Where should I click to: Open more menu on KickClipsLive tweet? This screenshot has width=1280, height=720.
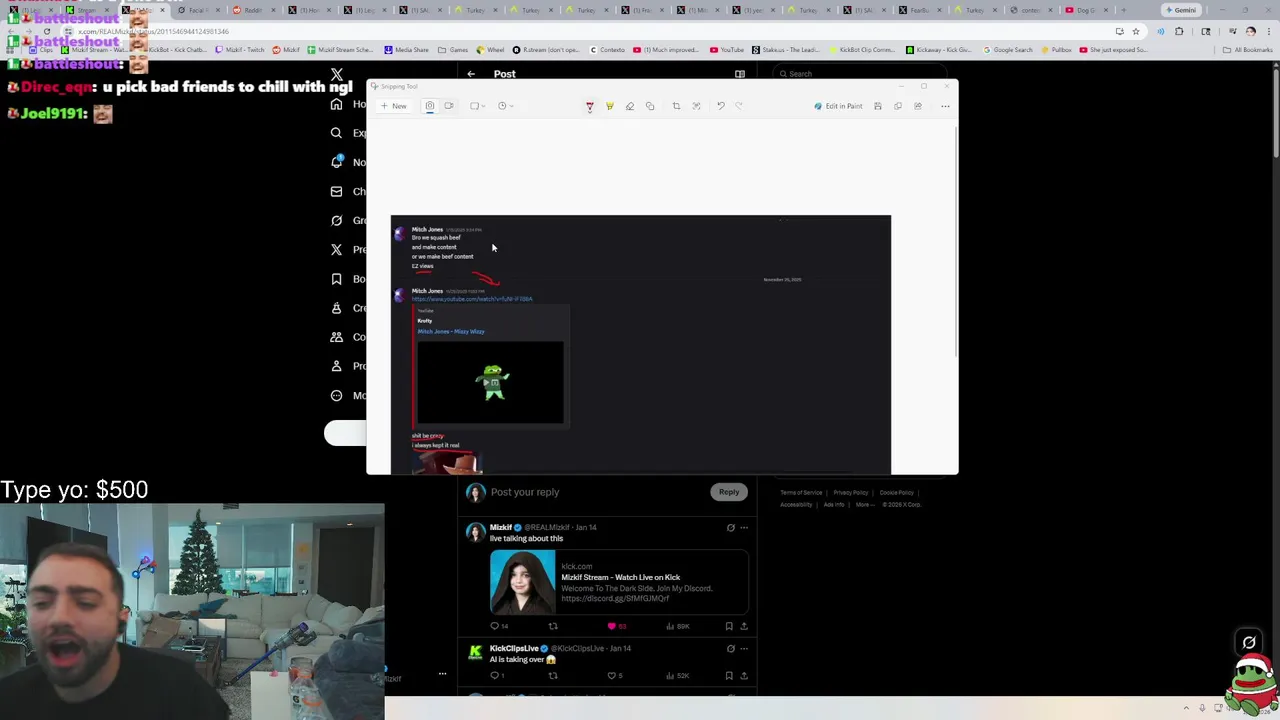click(x=744, y=648)
